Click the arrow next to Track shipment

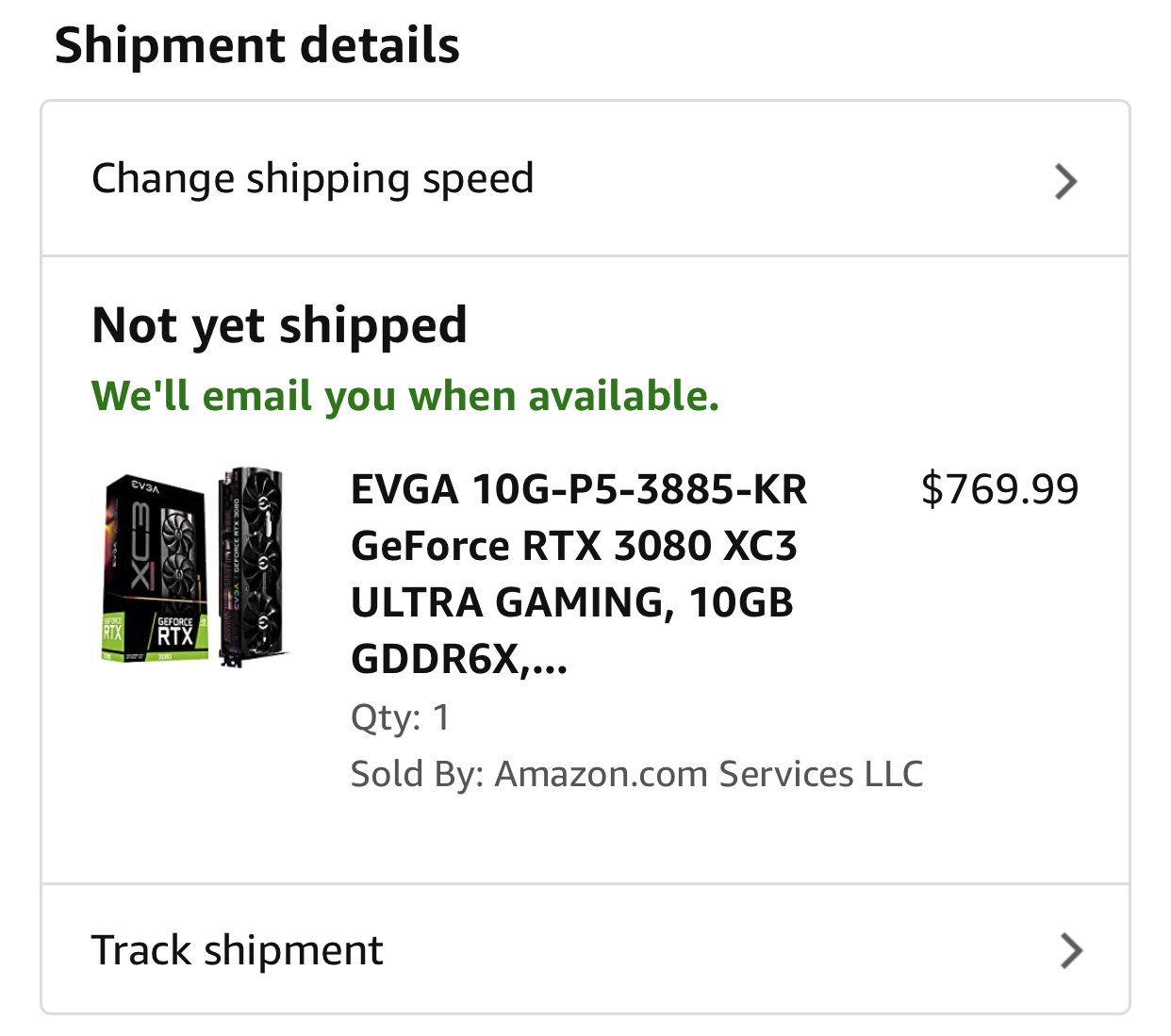(x=1070, y=950)
